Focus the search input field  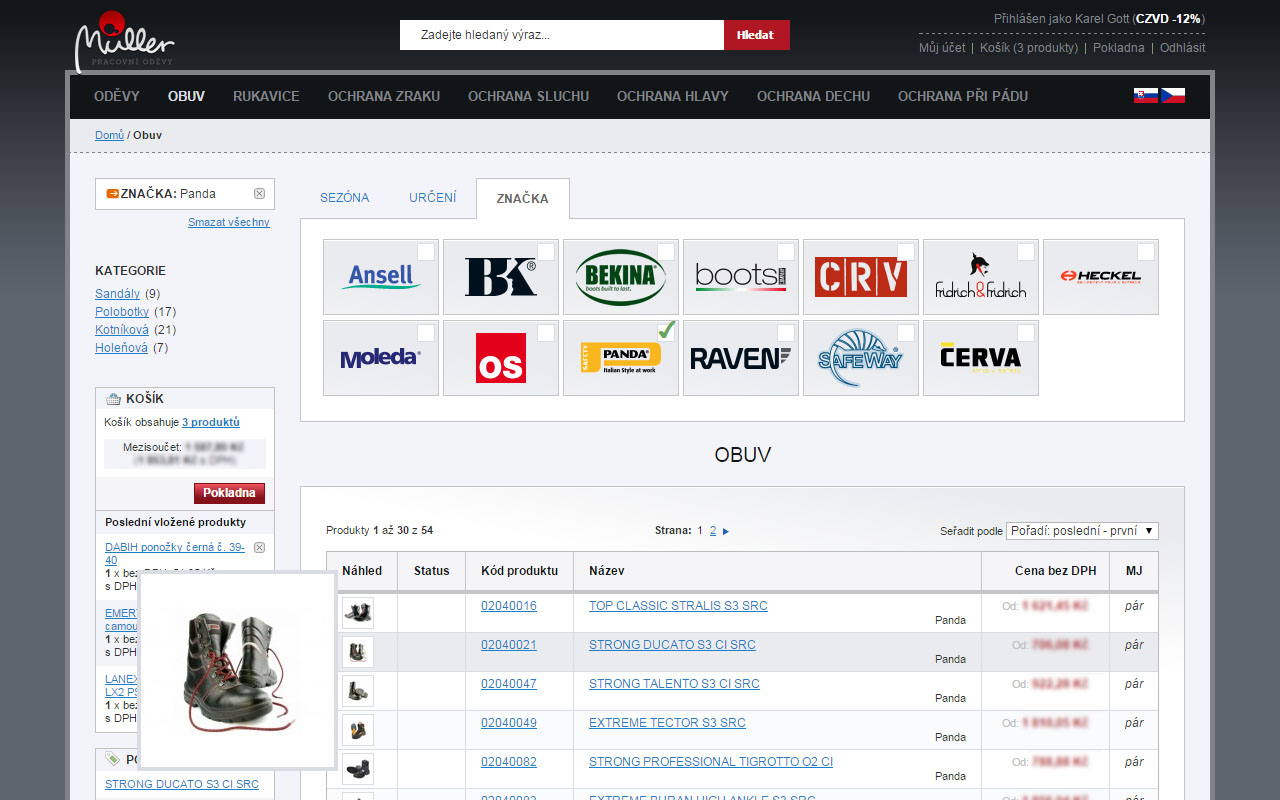(562, 35)
